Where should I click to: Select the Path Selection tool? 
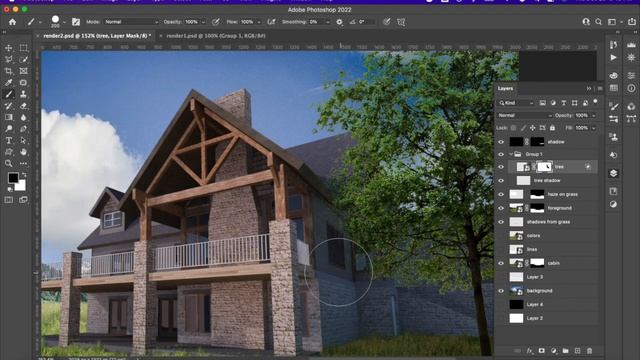point(24,140)
